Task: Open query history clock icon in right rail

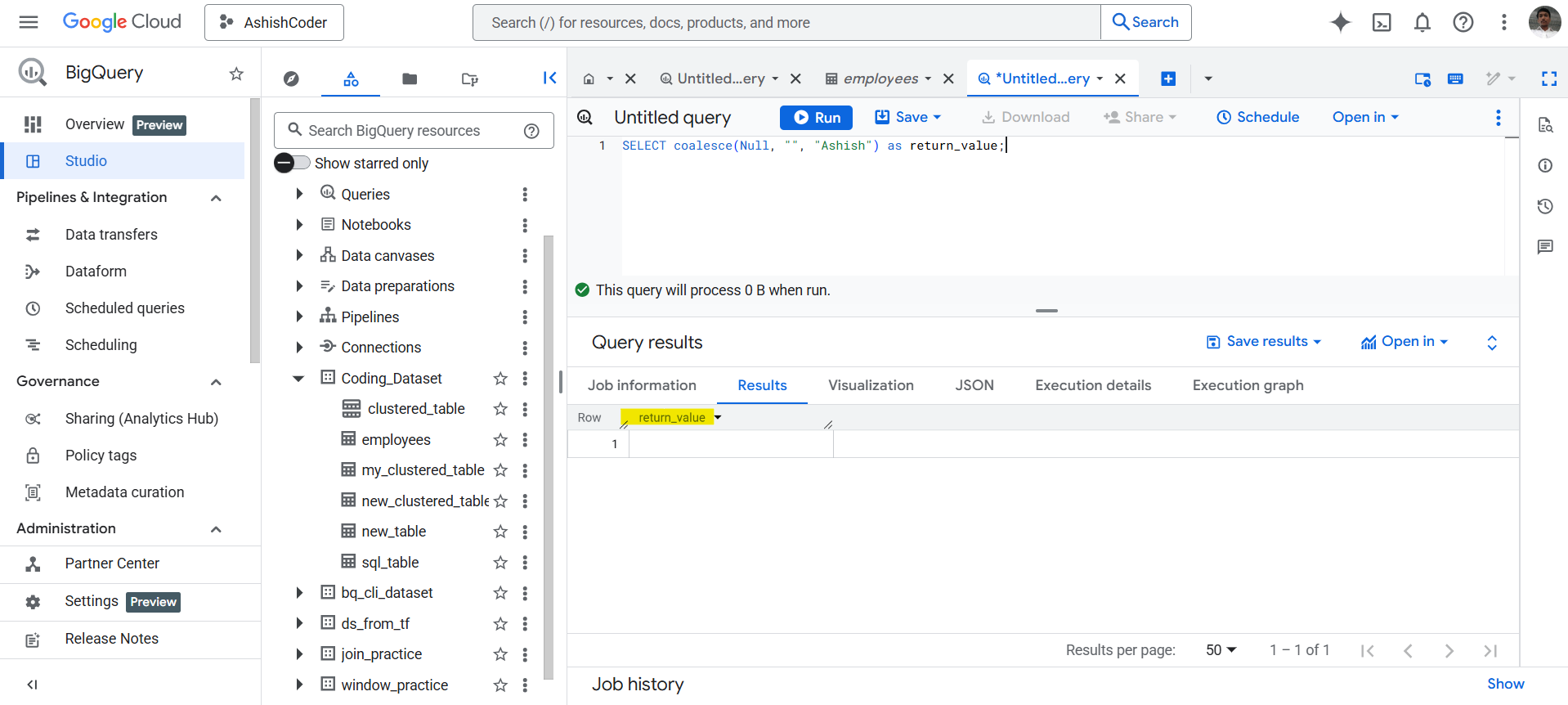Action: [1545, 206]
